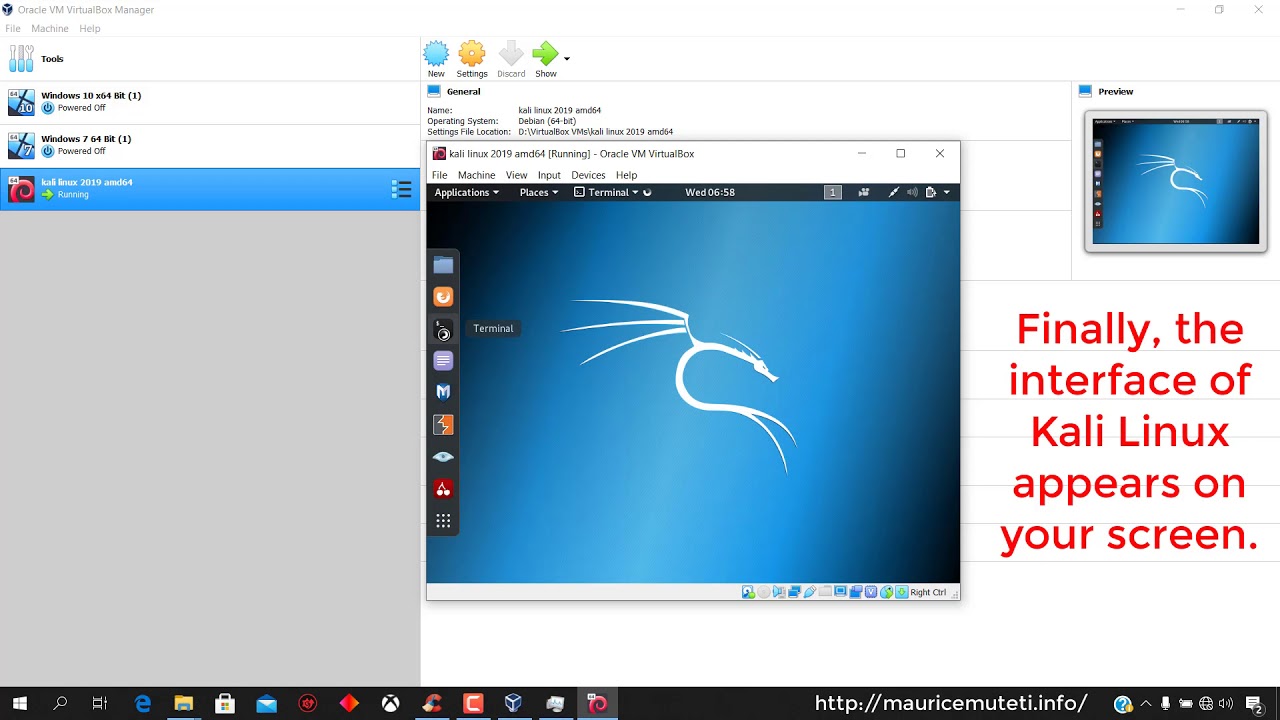Expand the Kali system menu arrow
Screen dimensions: 1280x720
(946, 192)
